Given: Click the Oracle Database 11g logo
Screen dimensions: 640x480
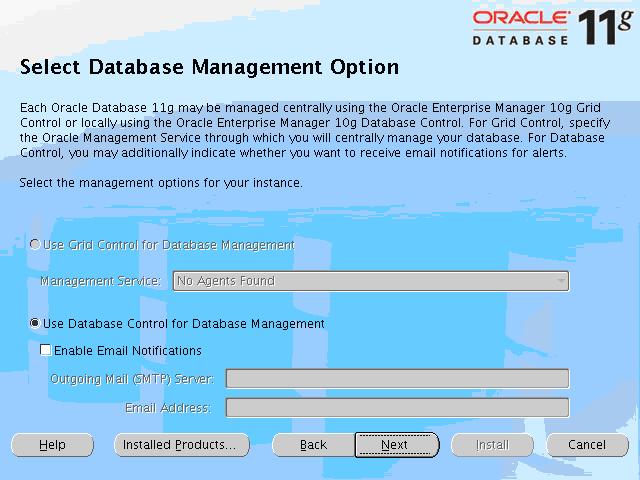Looking at the screenshot, I should click(x=553, y=27).
